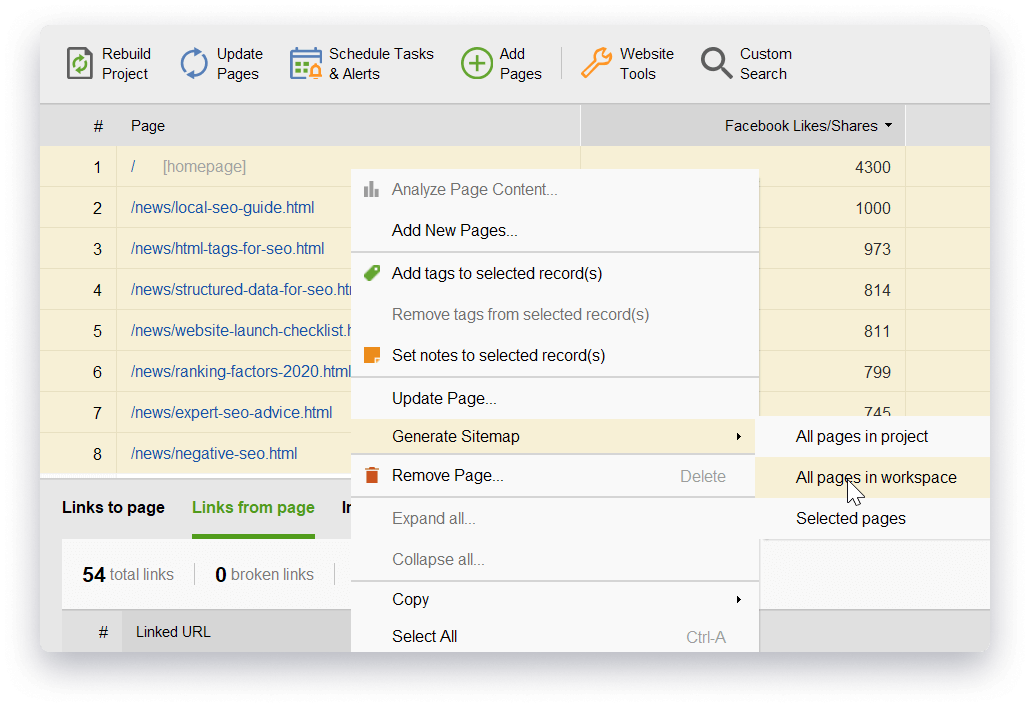Switch to the Links to page tab
Image resolution: width=1030 pixels, height=707 pixels.
click(113, 507)
